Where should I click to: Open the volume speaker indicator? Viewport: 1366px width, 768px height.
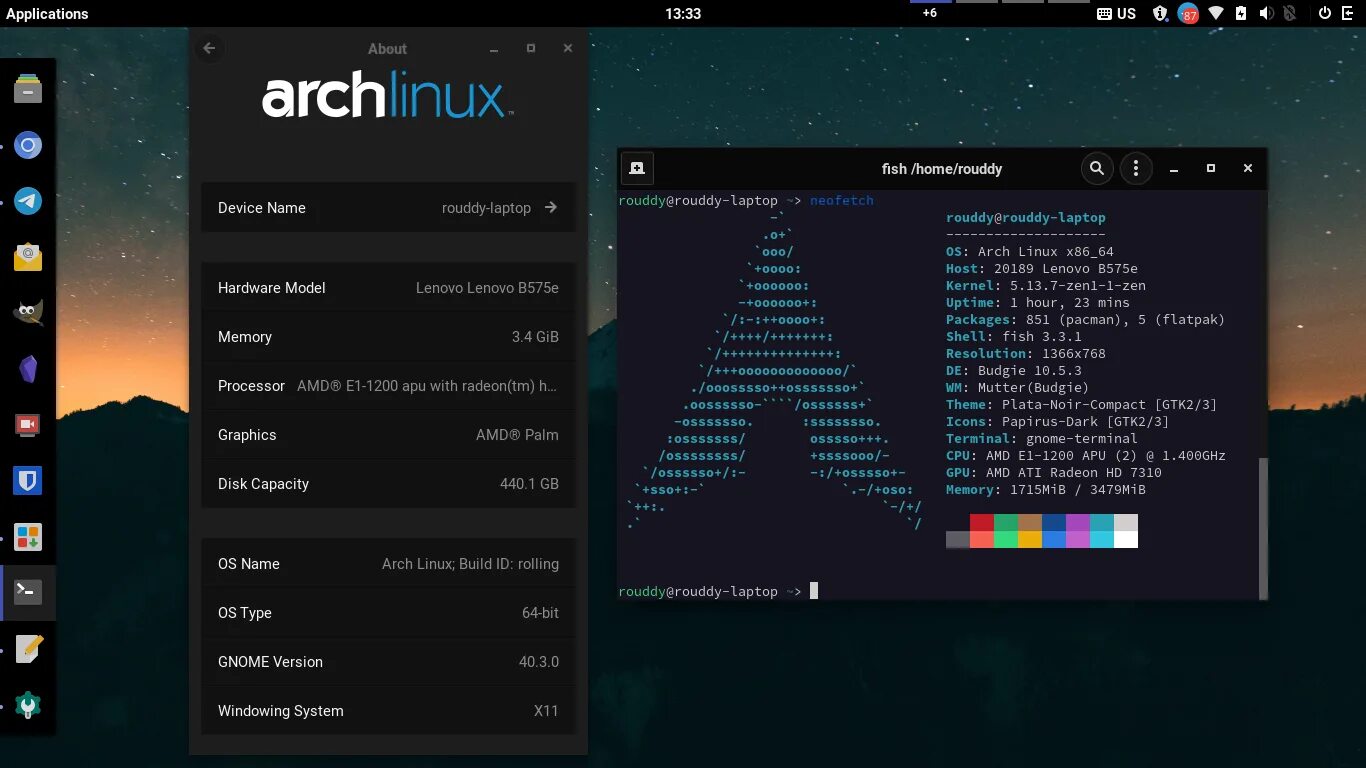1265,13
